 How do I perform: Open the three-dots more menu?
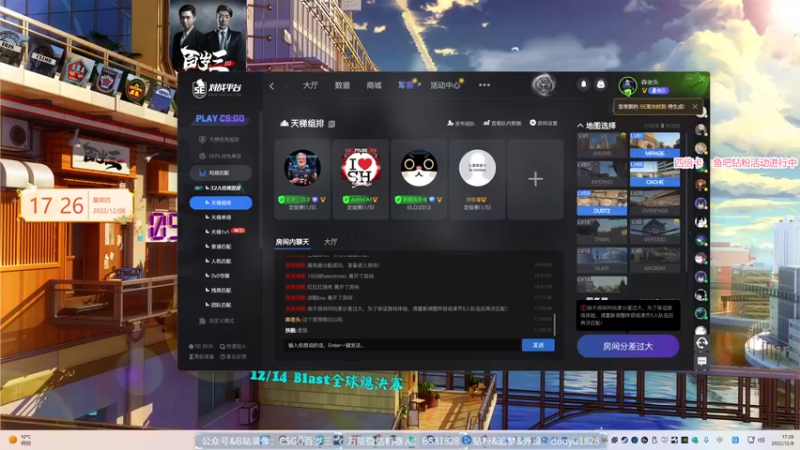tap(484, 85)
